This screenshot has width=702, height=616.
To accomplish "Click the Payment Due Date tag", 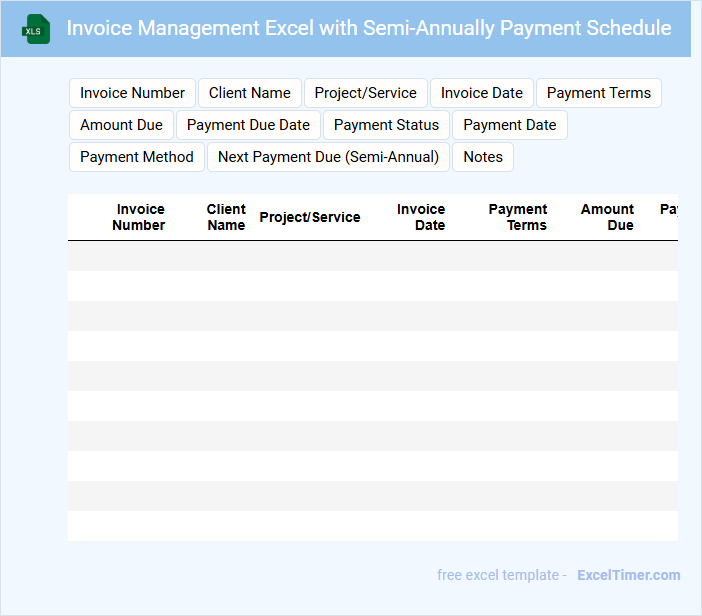I will click(248, 125).
